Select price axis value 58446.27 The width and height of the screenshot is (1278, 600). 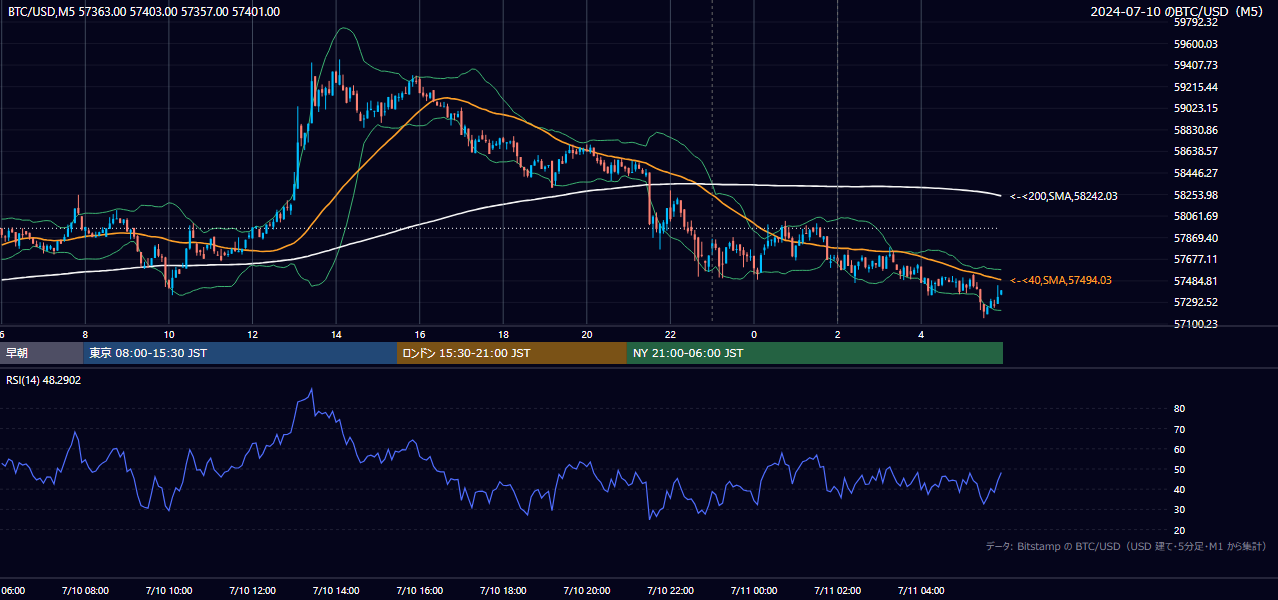click(1195, 173)
